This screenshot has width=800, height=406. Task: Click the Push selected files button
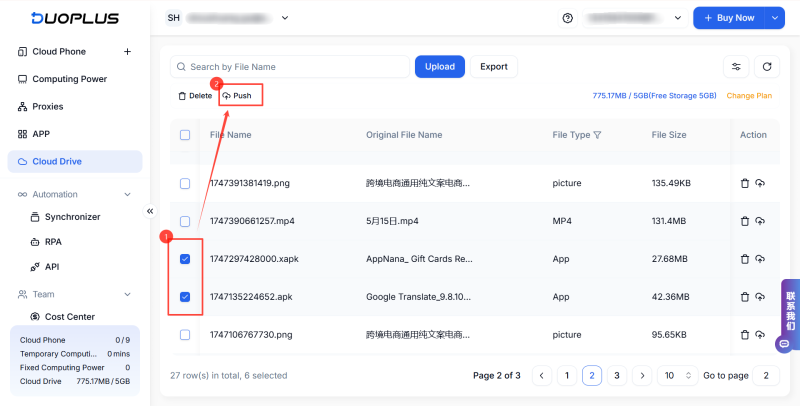point(237,96)
